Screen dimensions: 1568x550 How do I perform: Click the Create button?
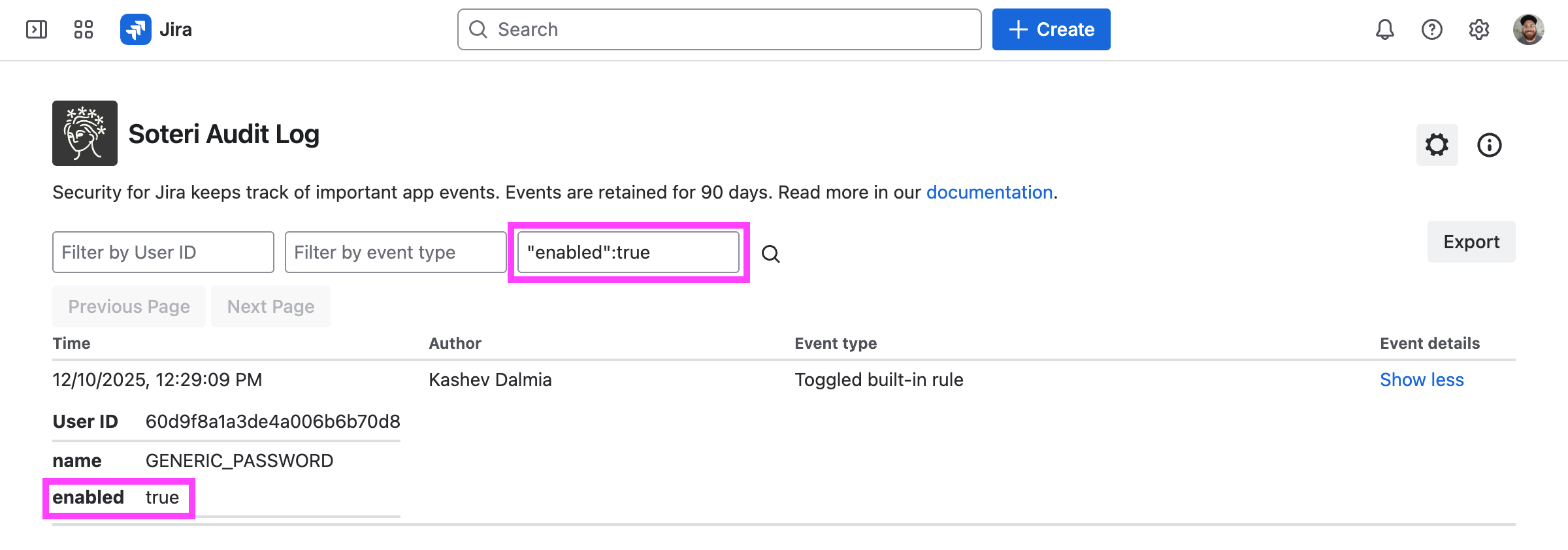click(1051, 29)
